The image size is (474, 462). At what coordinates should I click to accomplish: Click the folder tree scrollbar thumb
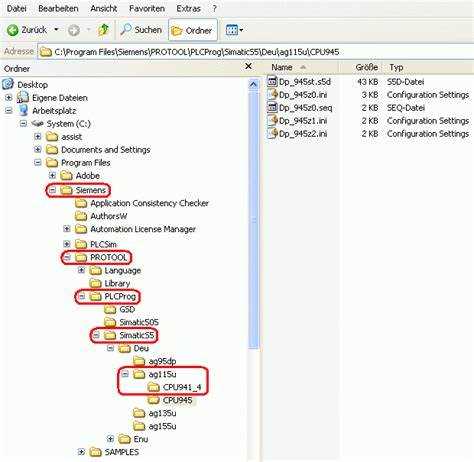254,220
